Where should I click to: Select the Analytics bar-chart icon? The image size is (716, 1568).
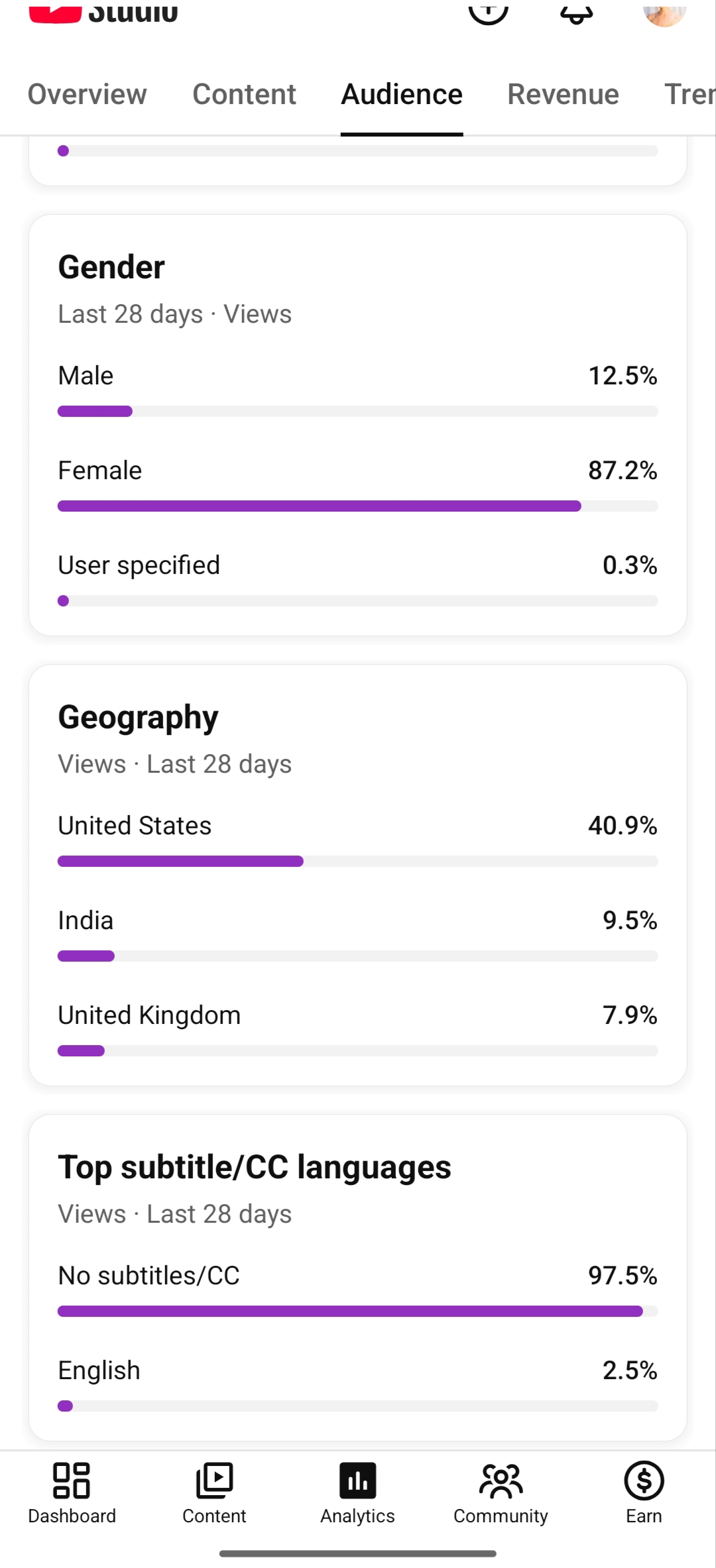coord(358,1481)
